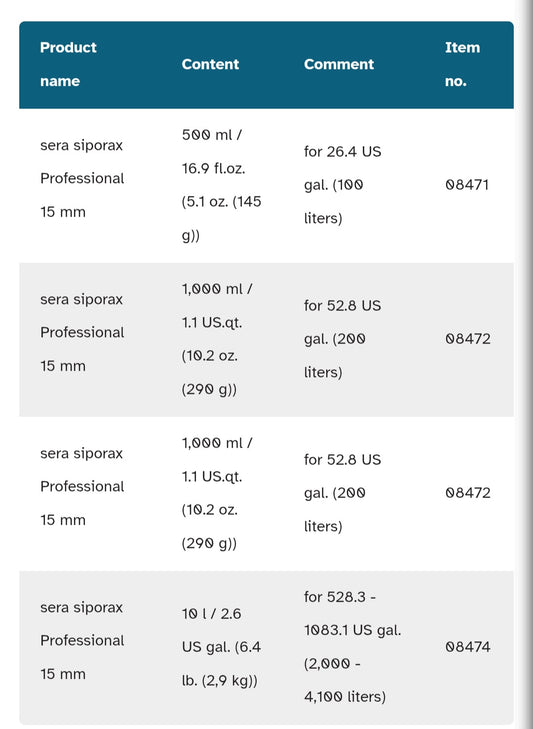Image resolution: width=533 pixels, height=729 pixels.
Task: Click second 52.8 US gal. comment
Action: (x=342, y=493)
